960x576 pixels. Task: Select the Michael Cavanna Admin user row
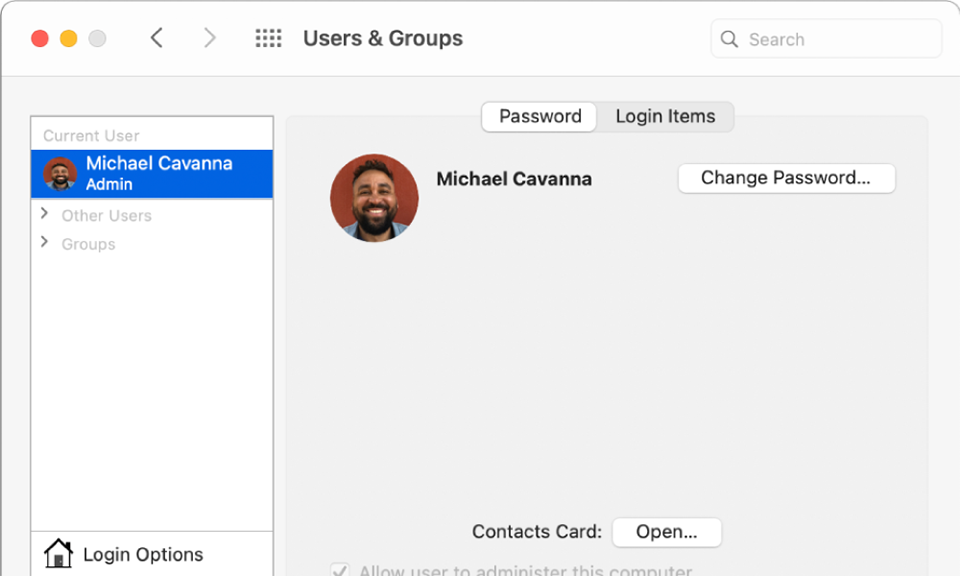(152, 174)
